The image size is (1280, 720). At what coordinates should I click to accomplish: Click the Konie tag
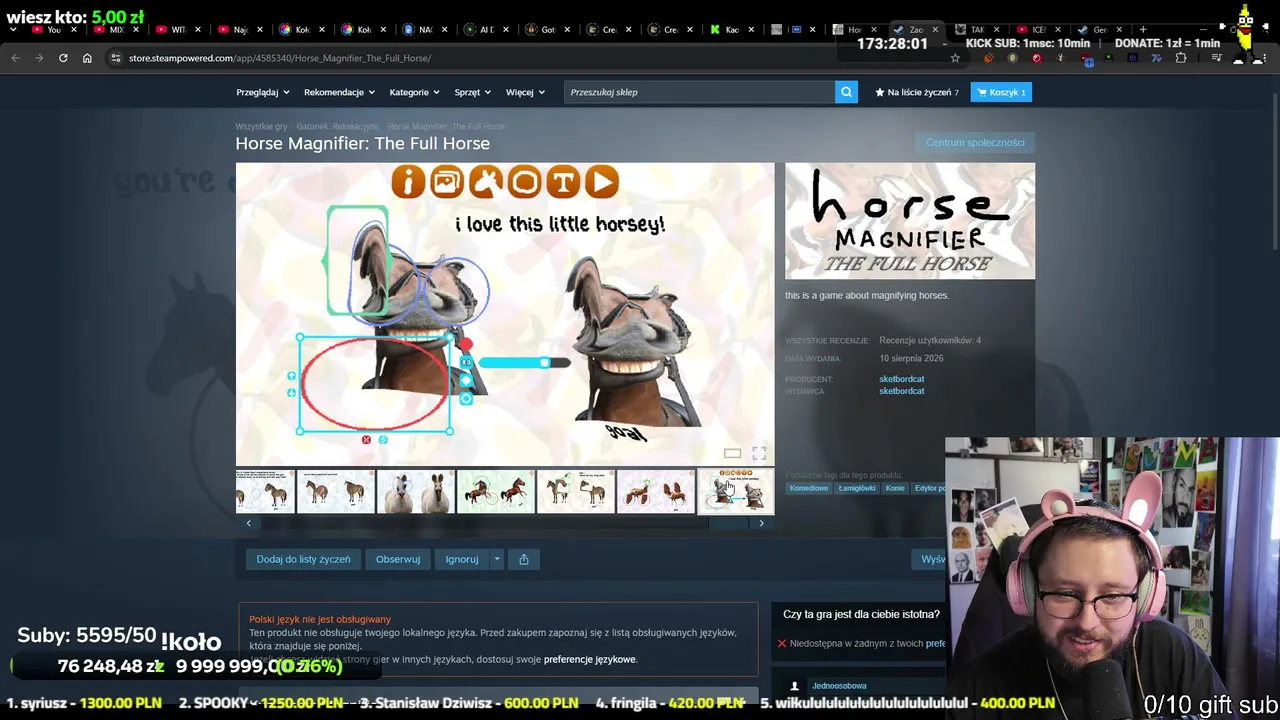point(895,488)
